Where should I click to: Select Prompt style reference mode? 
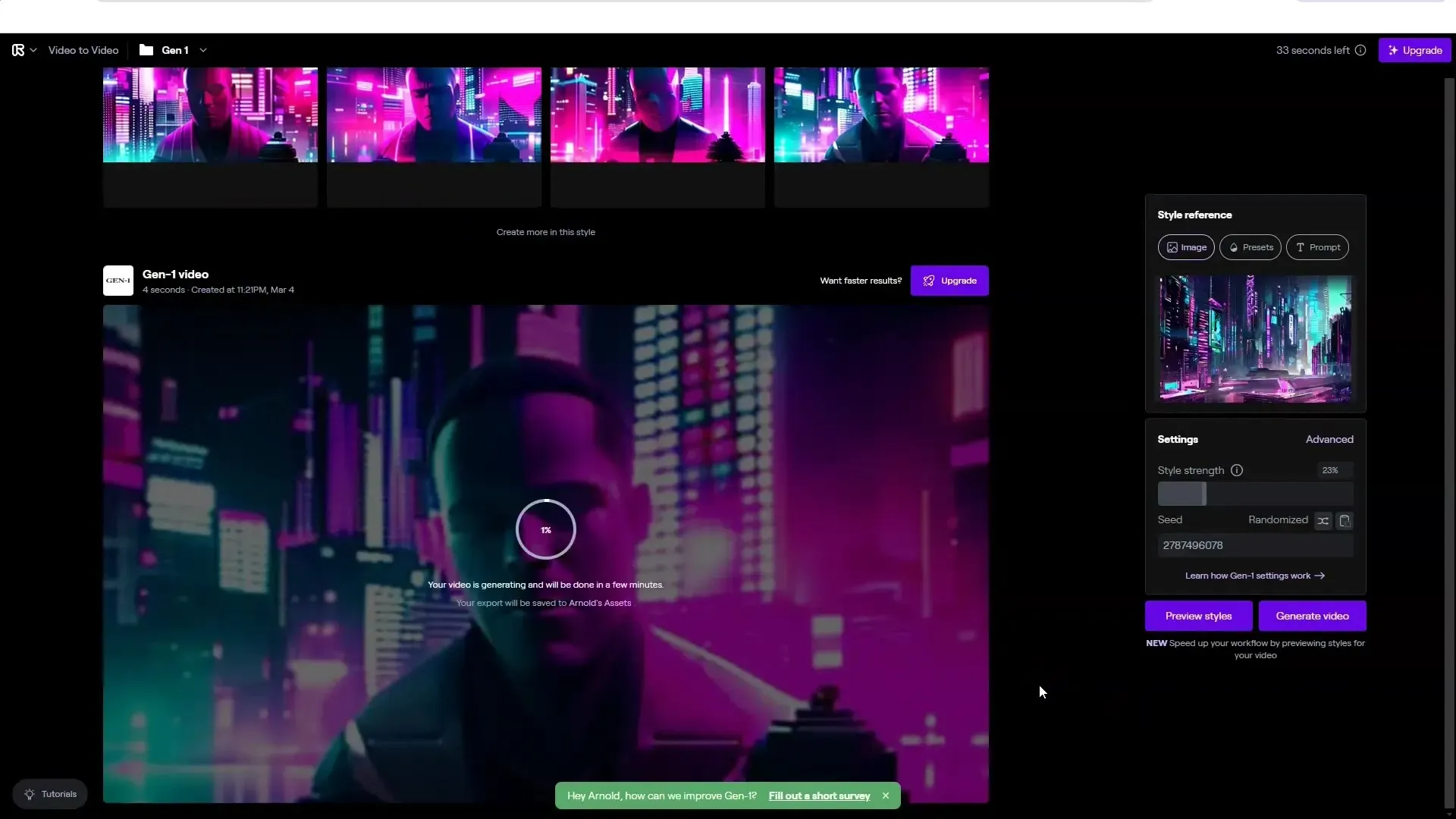tap(1317, 247)
